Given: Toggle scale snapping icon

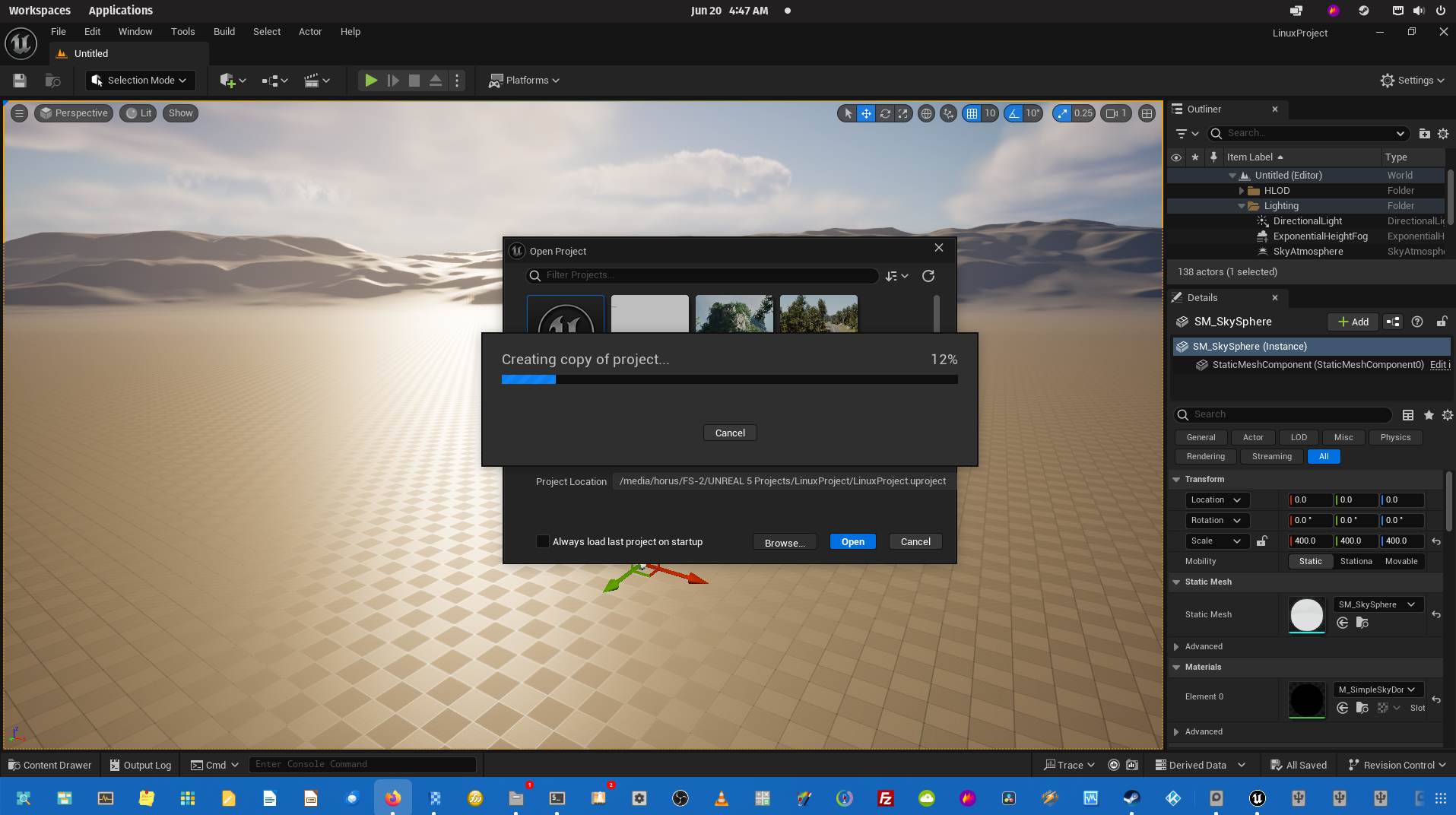Looking at the screenshot, I should click(1062, 113).
